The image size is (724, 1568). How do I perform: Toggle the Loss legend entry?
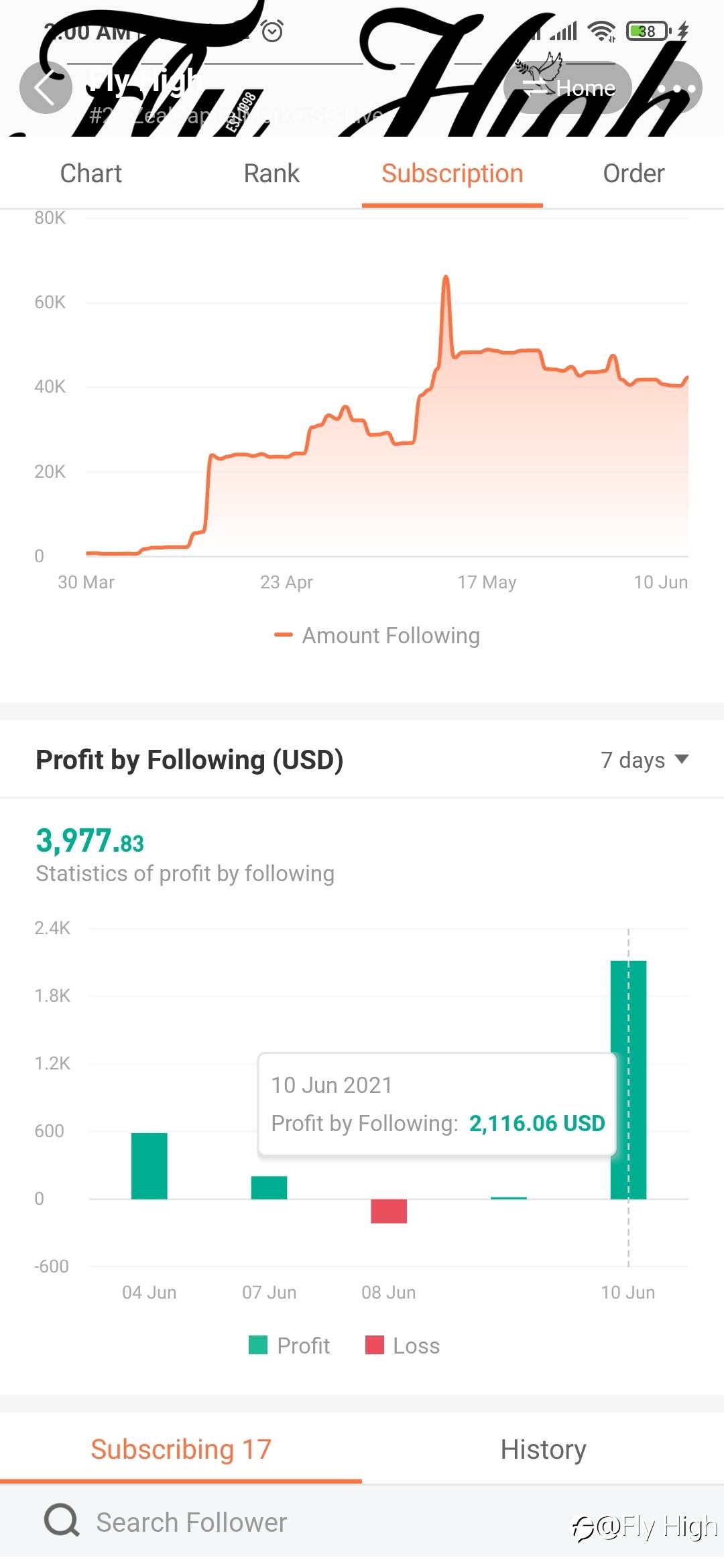[403, 1346]
